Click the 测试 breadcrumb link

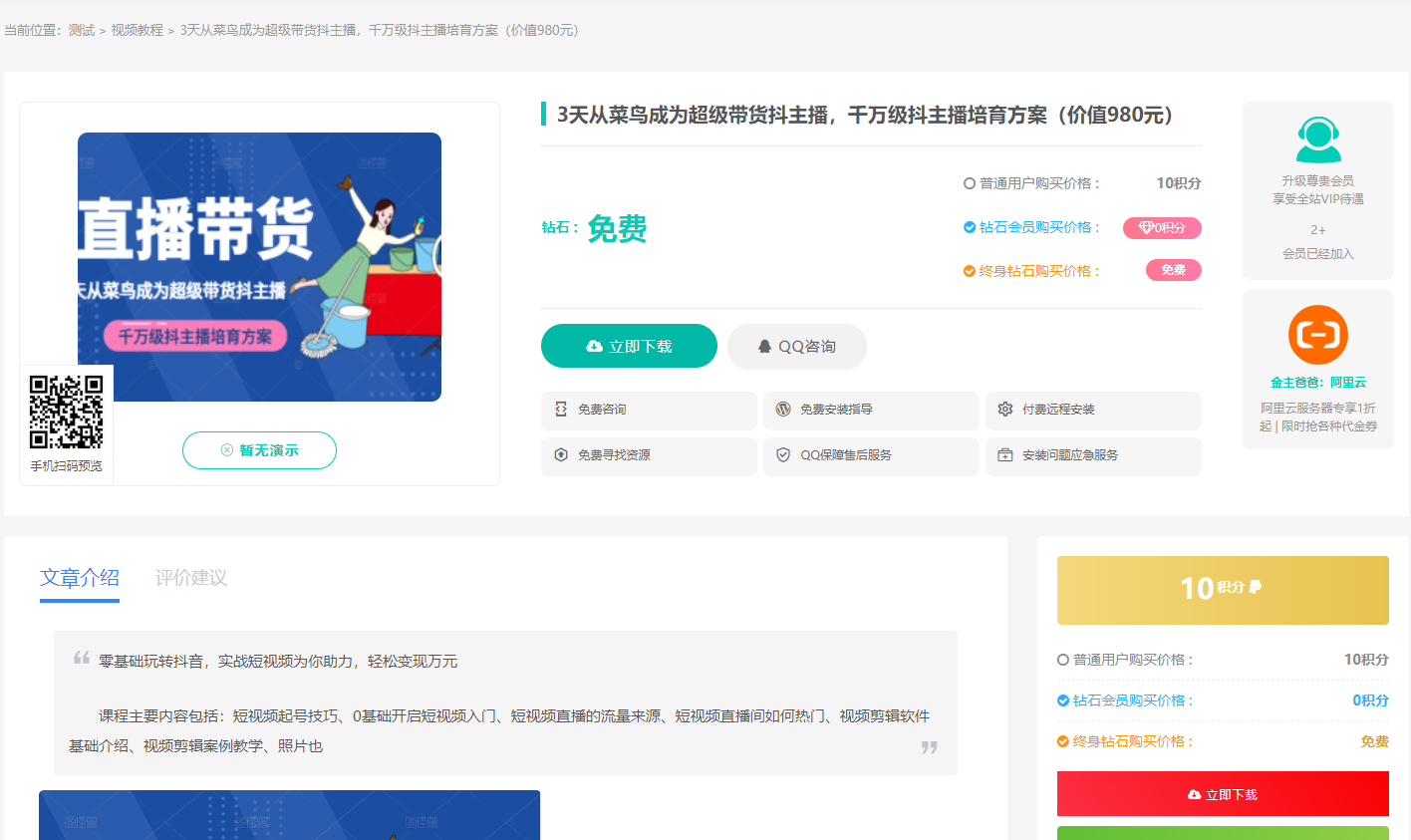tap(82, 30)
